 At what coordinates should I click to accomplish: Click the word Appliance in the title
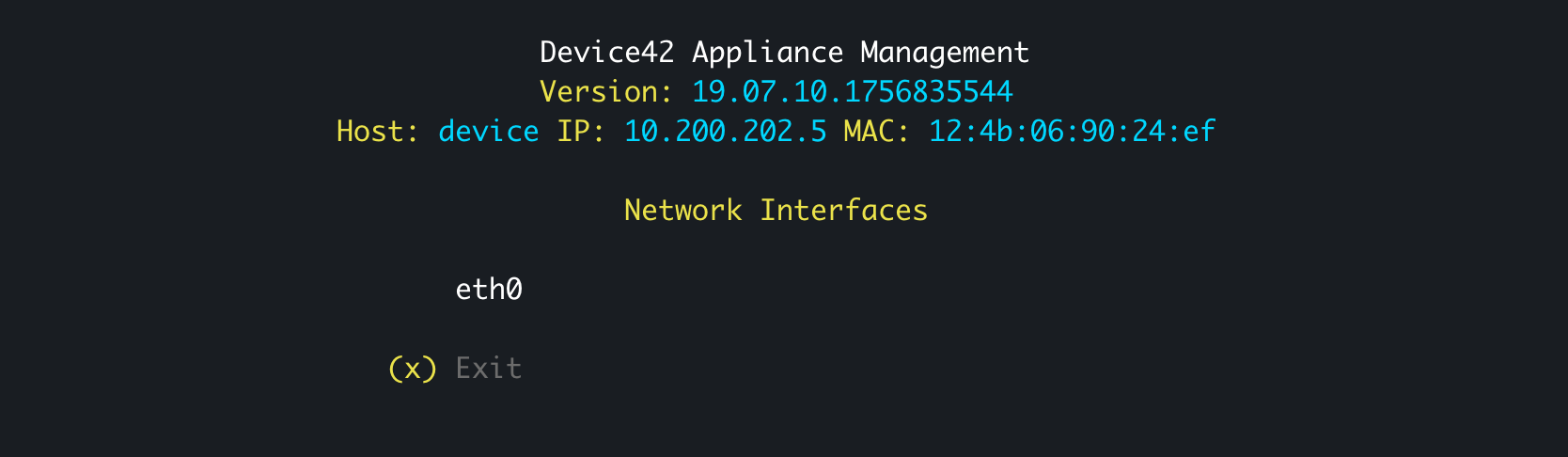coord(767,53)
